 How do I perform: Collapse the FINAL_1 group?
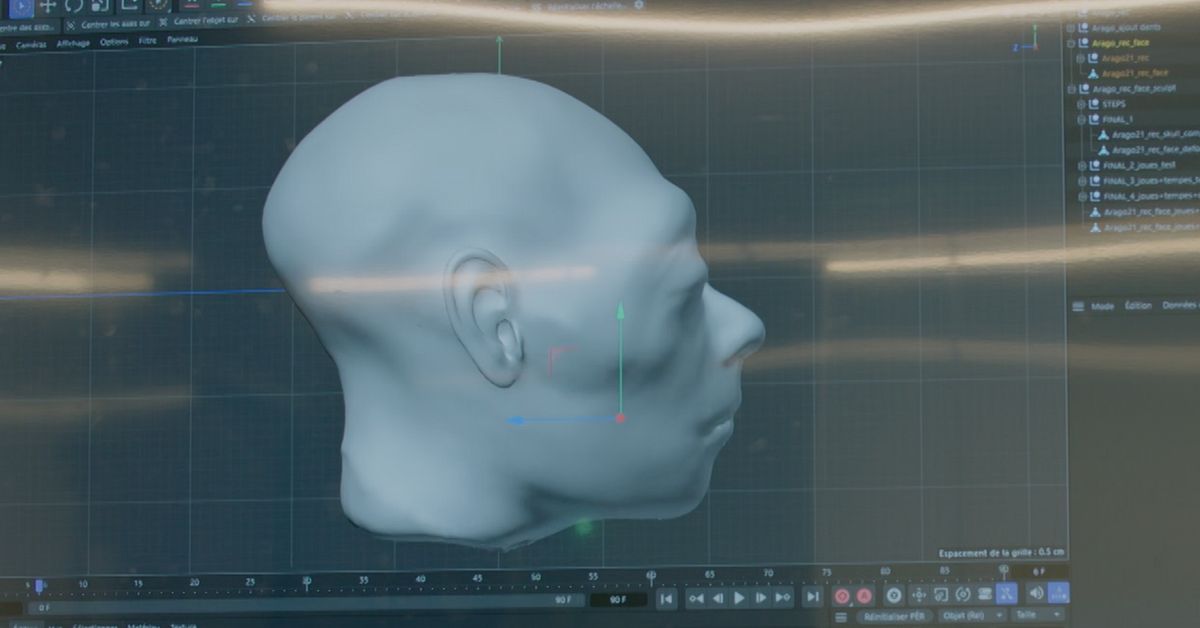[x=1081, y=119]
